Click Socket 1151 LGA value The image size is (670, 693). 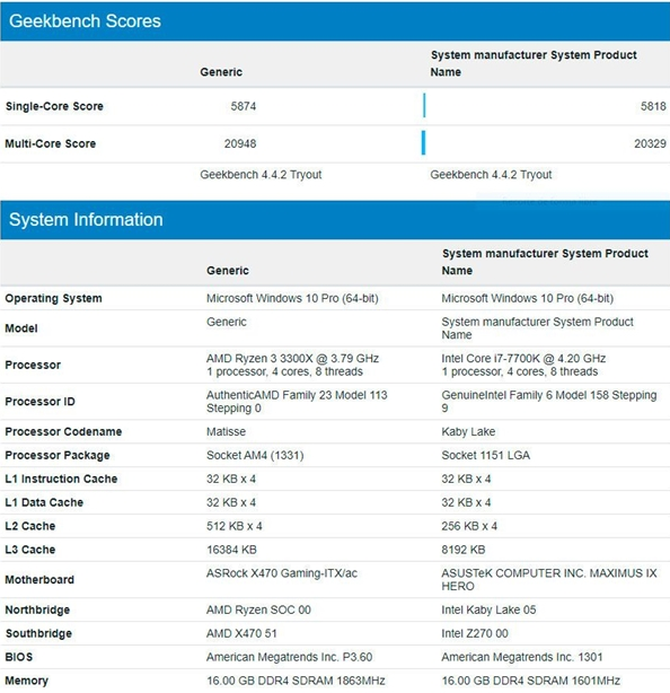click(485, 456)
